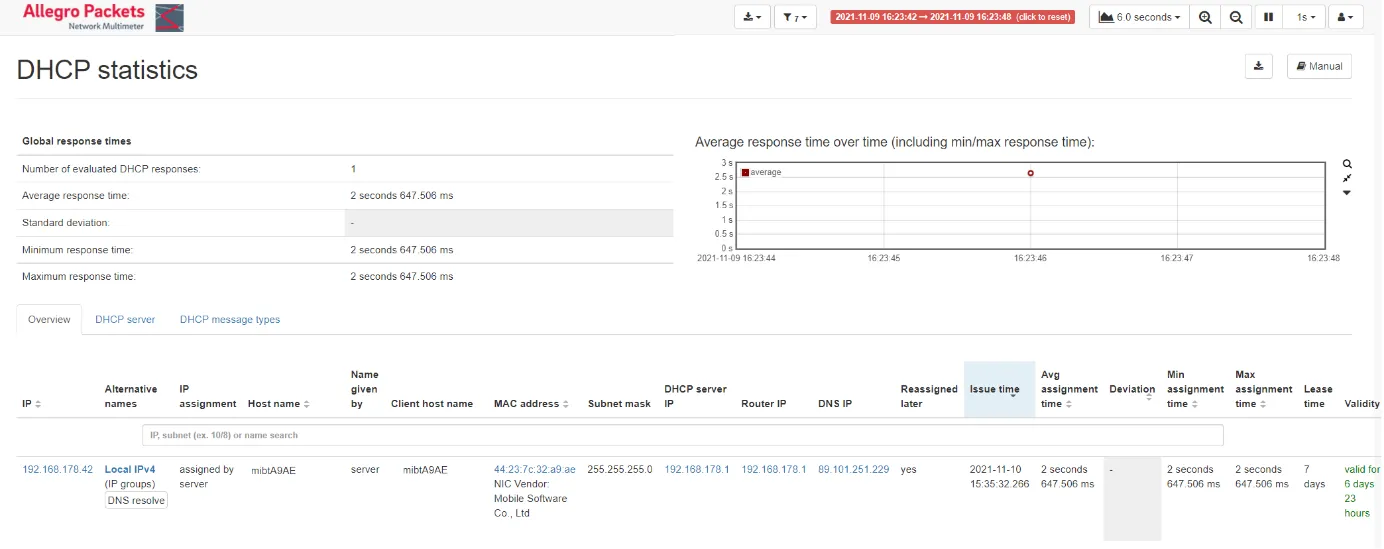
Task: Open the filter dropdown menu
Action: click(796, 17)
